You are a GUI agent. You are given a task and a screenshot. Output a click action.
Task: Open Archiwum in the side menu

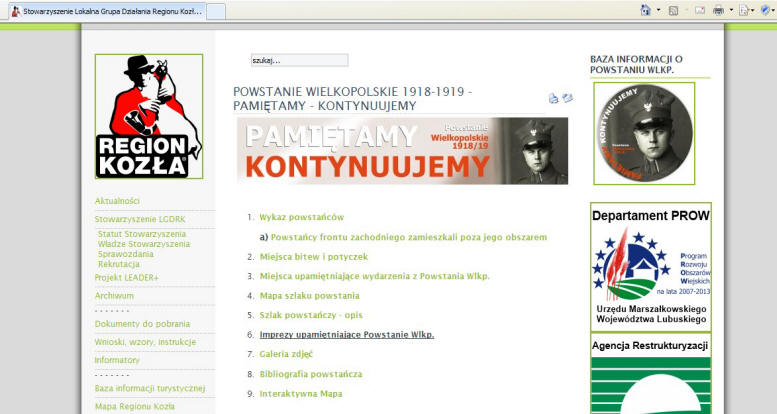114,296
